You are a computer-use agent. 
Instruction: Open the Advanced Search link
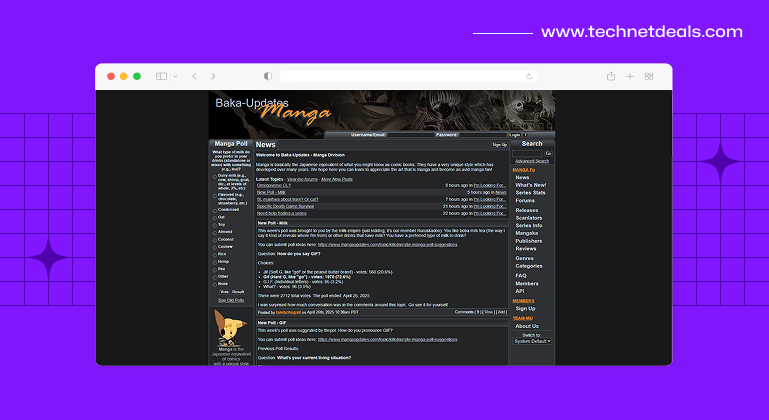pyautogui.click(x=532, y=161)
